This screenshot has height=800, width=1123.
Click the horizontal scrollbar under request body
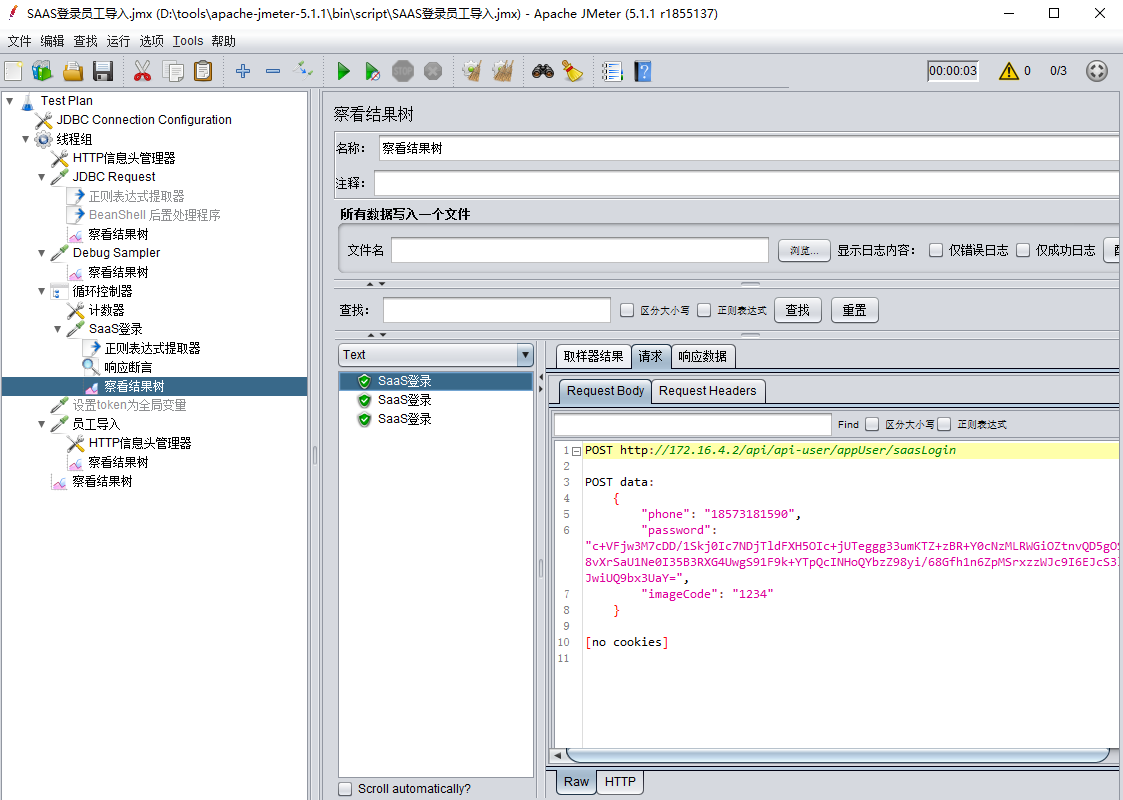click(x=837, y=755)
